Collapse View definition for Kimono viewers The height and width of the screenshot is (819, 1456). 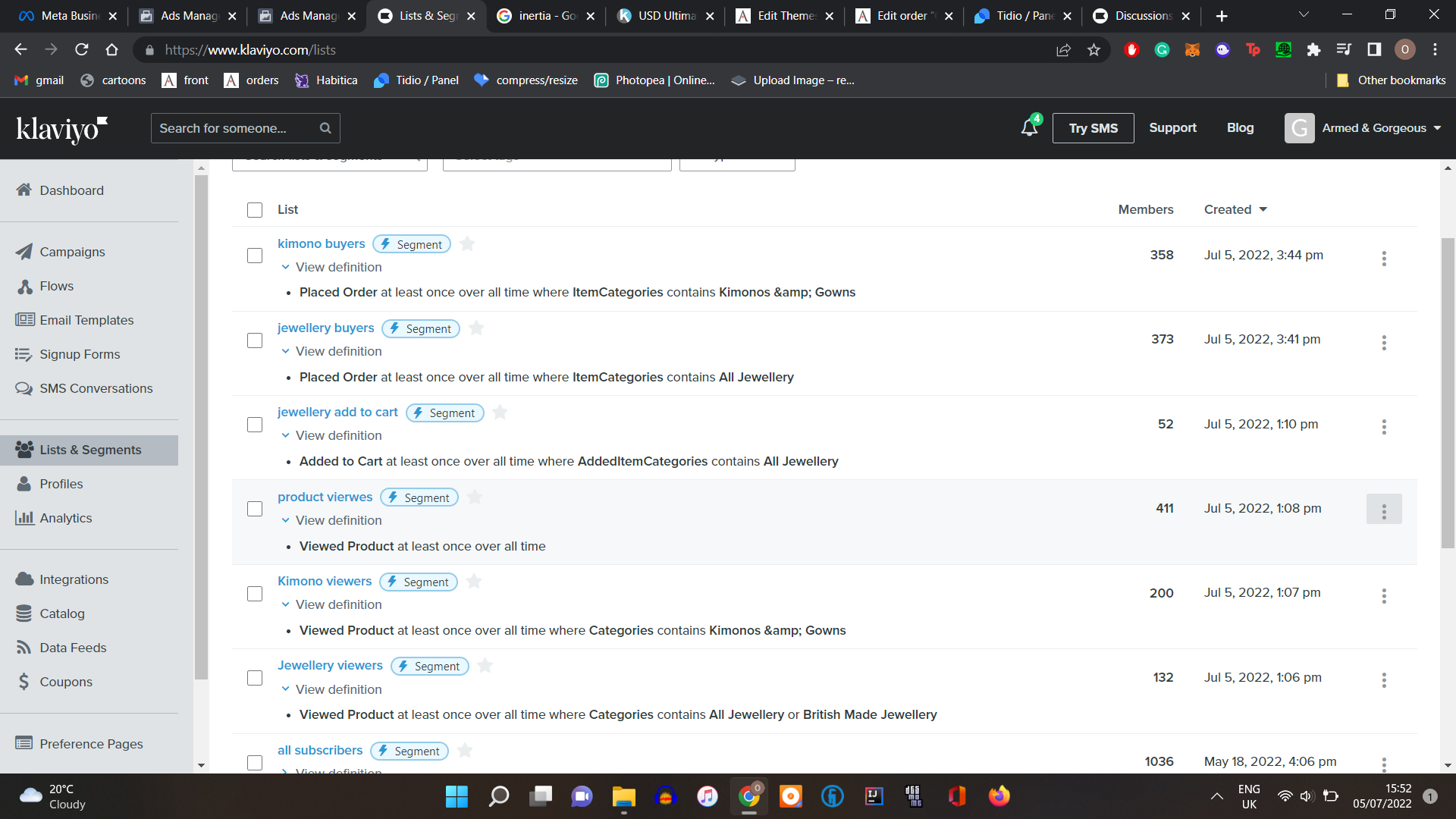click(x=331, y=604)
